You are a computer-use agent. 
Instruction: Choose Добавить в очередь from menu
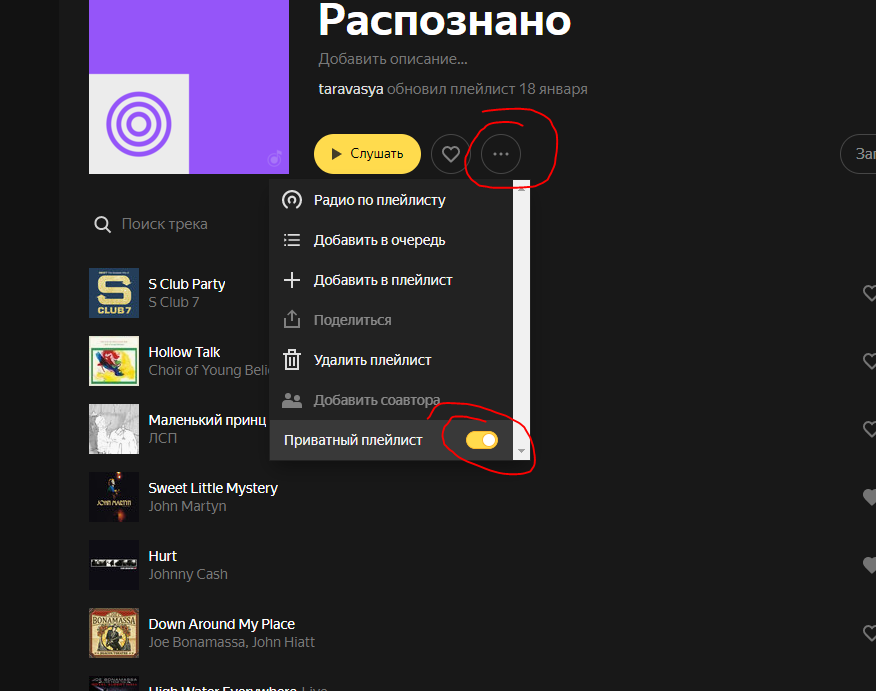(379, 240)
